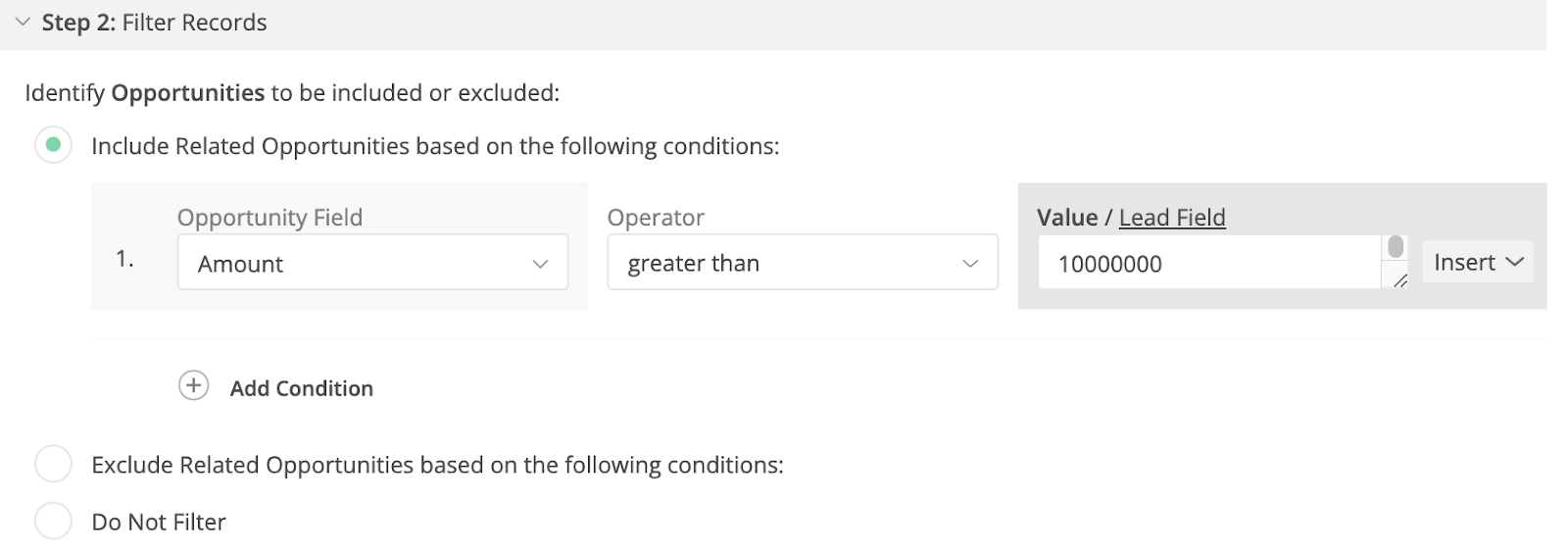Select the Value tab label
1568x554 pixels.
(x=1066, y=217)
